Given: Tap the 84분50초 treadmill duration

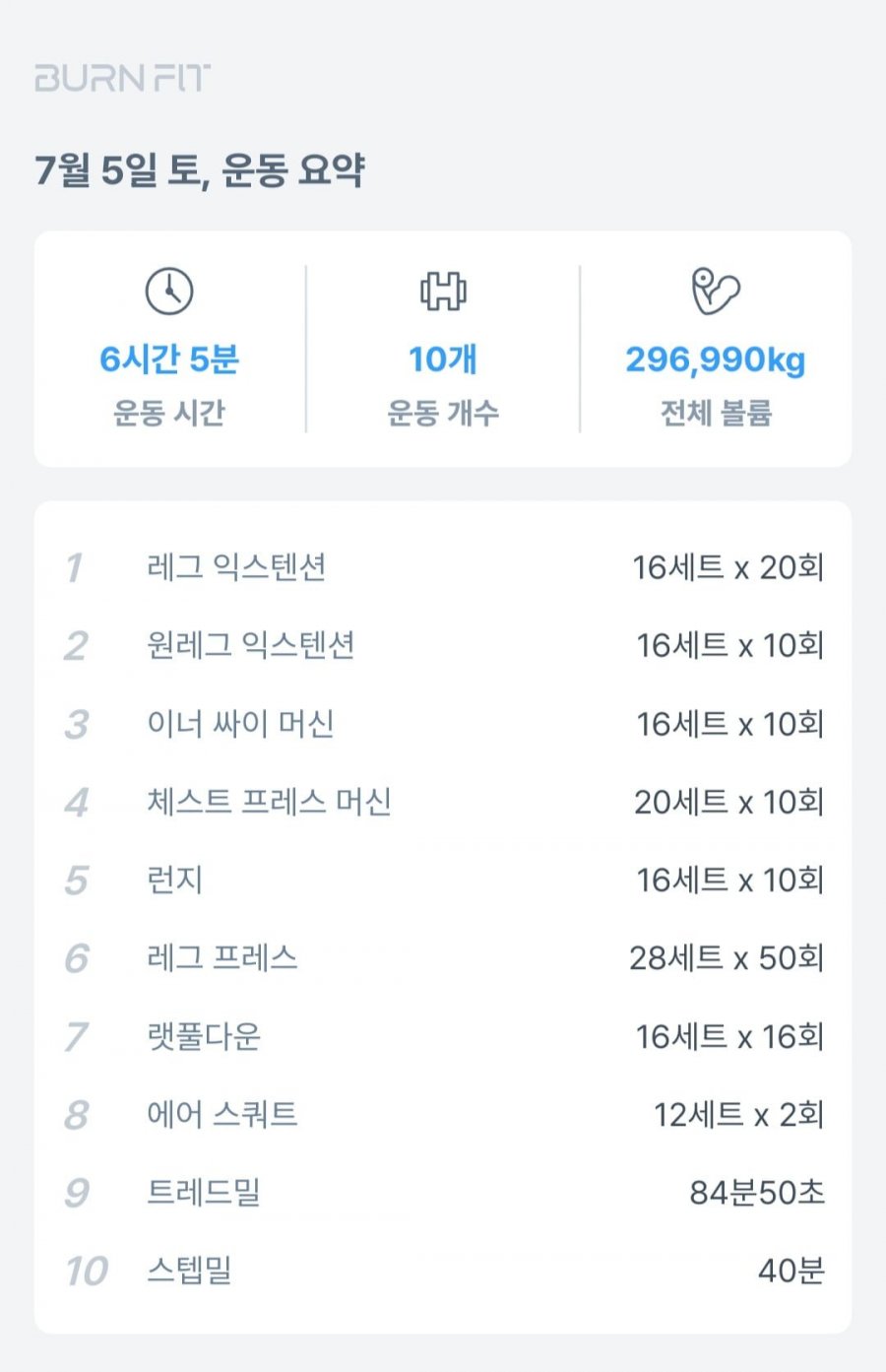Looking at the screenshot, I should (757, 1193).
